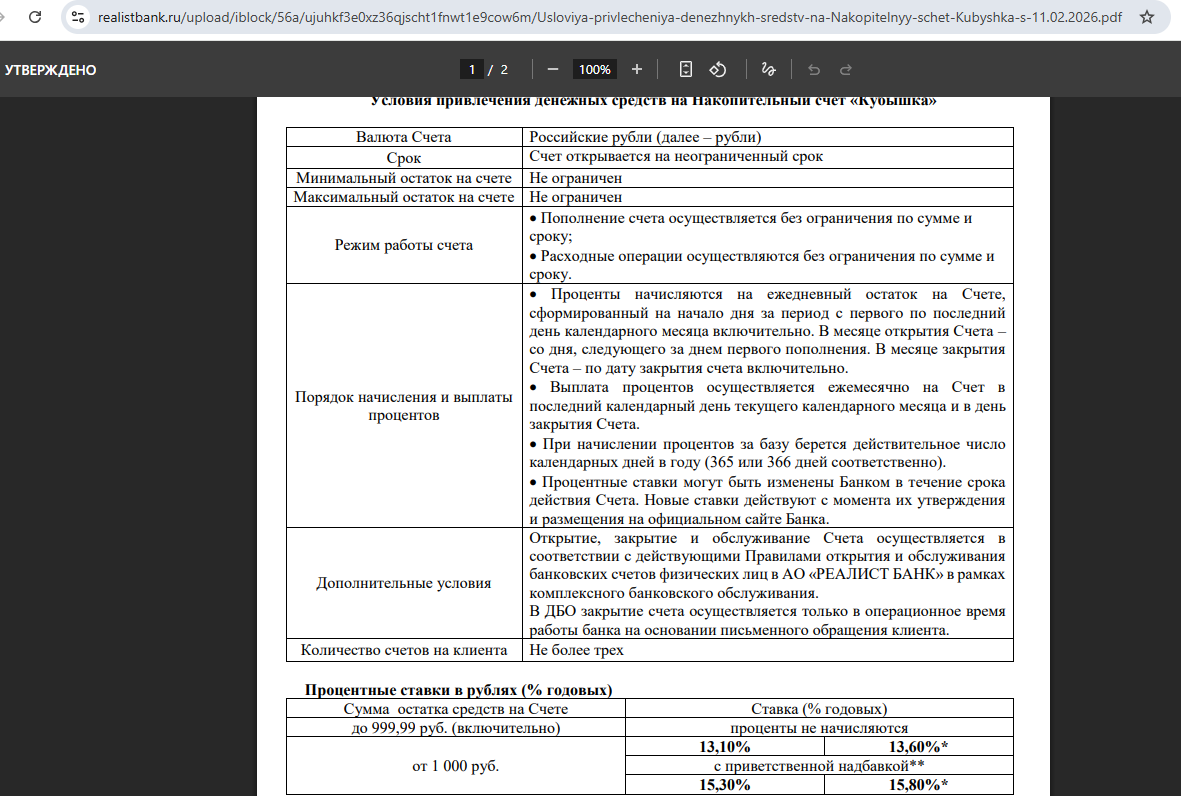
Task: Toggle fit to page view
Action: (x=685, y=69)
